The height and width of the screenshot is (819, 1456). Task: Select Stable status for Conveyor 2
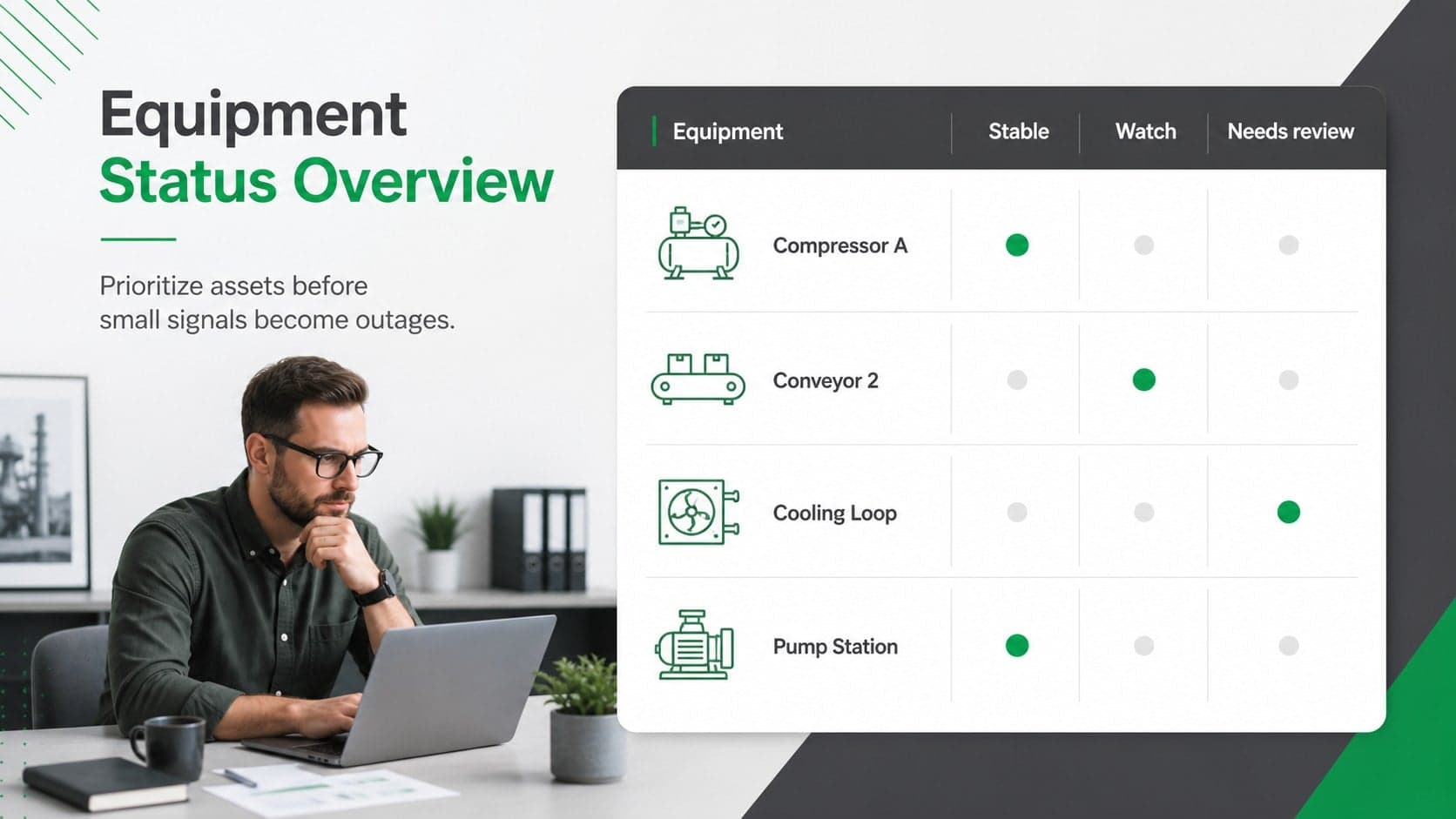pyautogui.click(x=1017, y=379)
